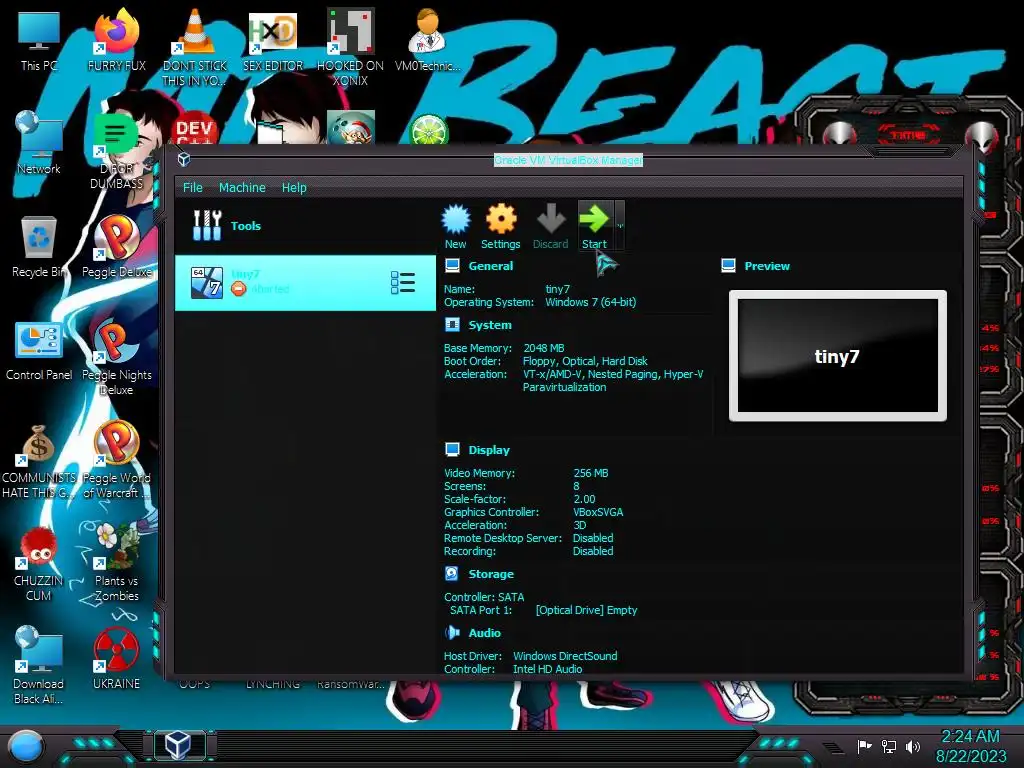Open the File menu
Screen dimensions: 1024x768
click(193, 187)
